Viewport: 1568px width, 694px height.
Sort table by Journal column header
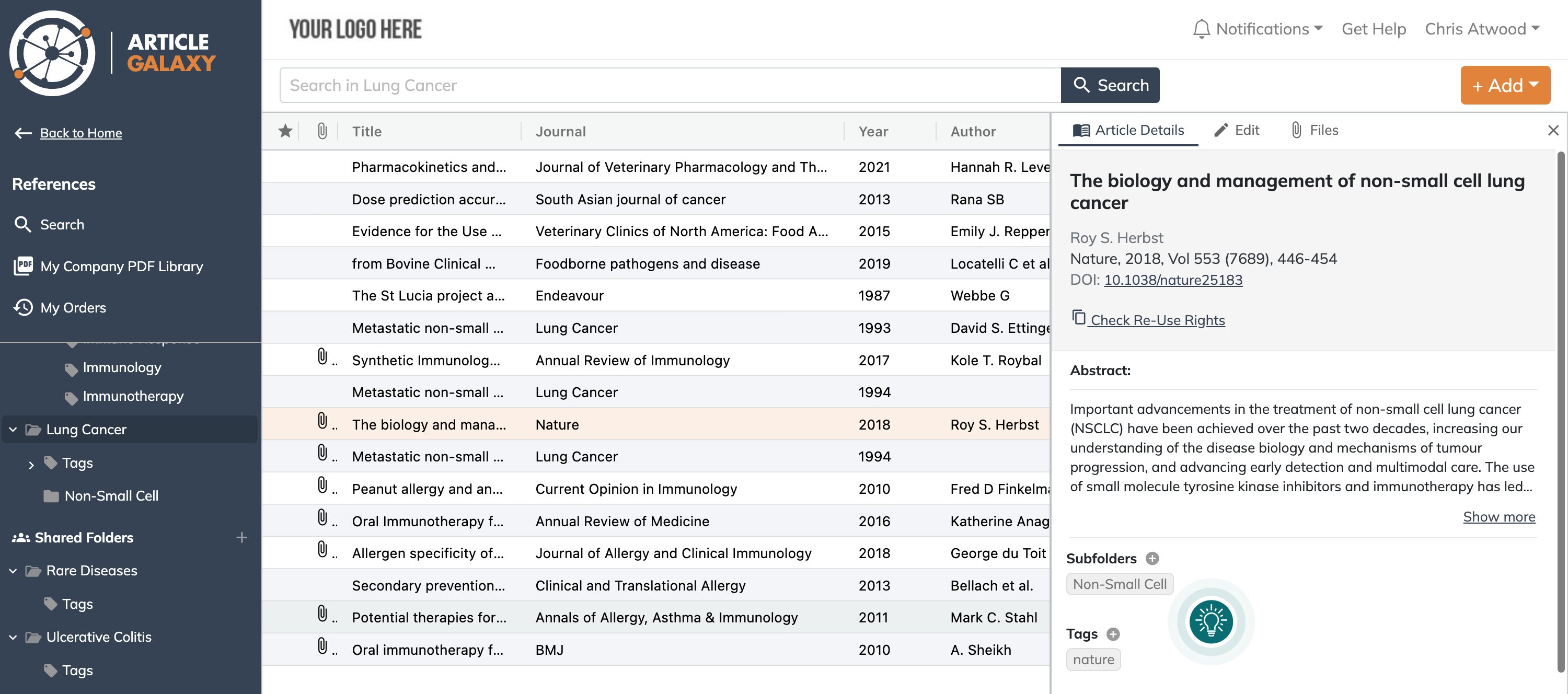click(x=561, y=132)
